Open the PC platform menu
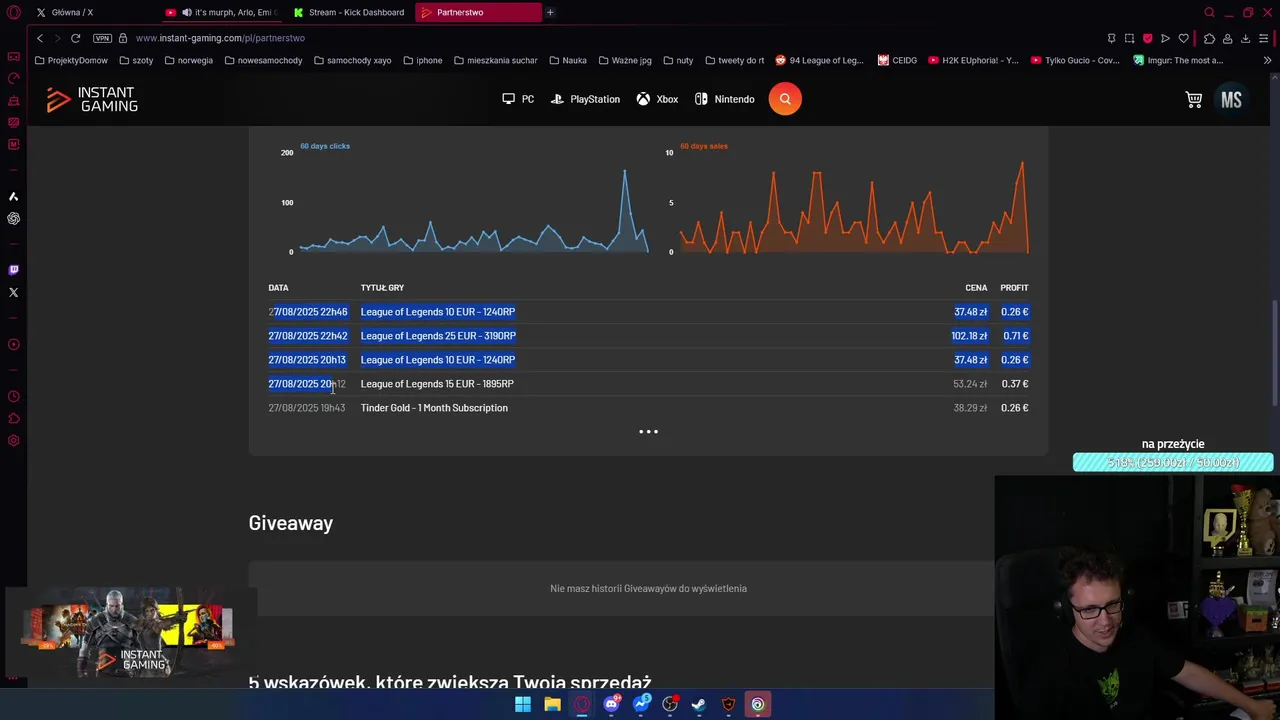The height and width of the screenshot is (720, 1280). pyautogui.click(x=518, y=99)
